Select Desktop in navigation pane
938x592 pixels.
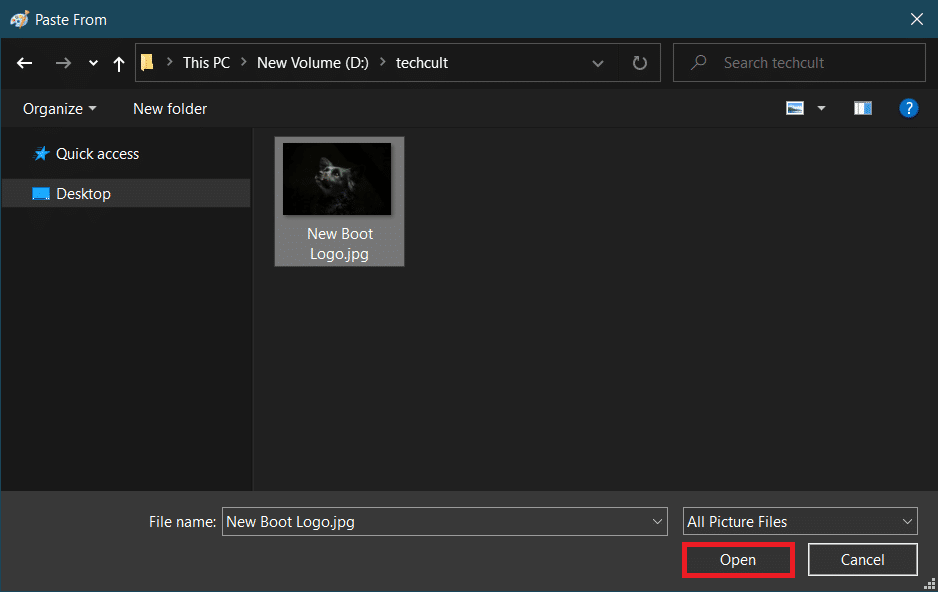[x=126, y=194]
